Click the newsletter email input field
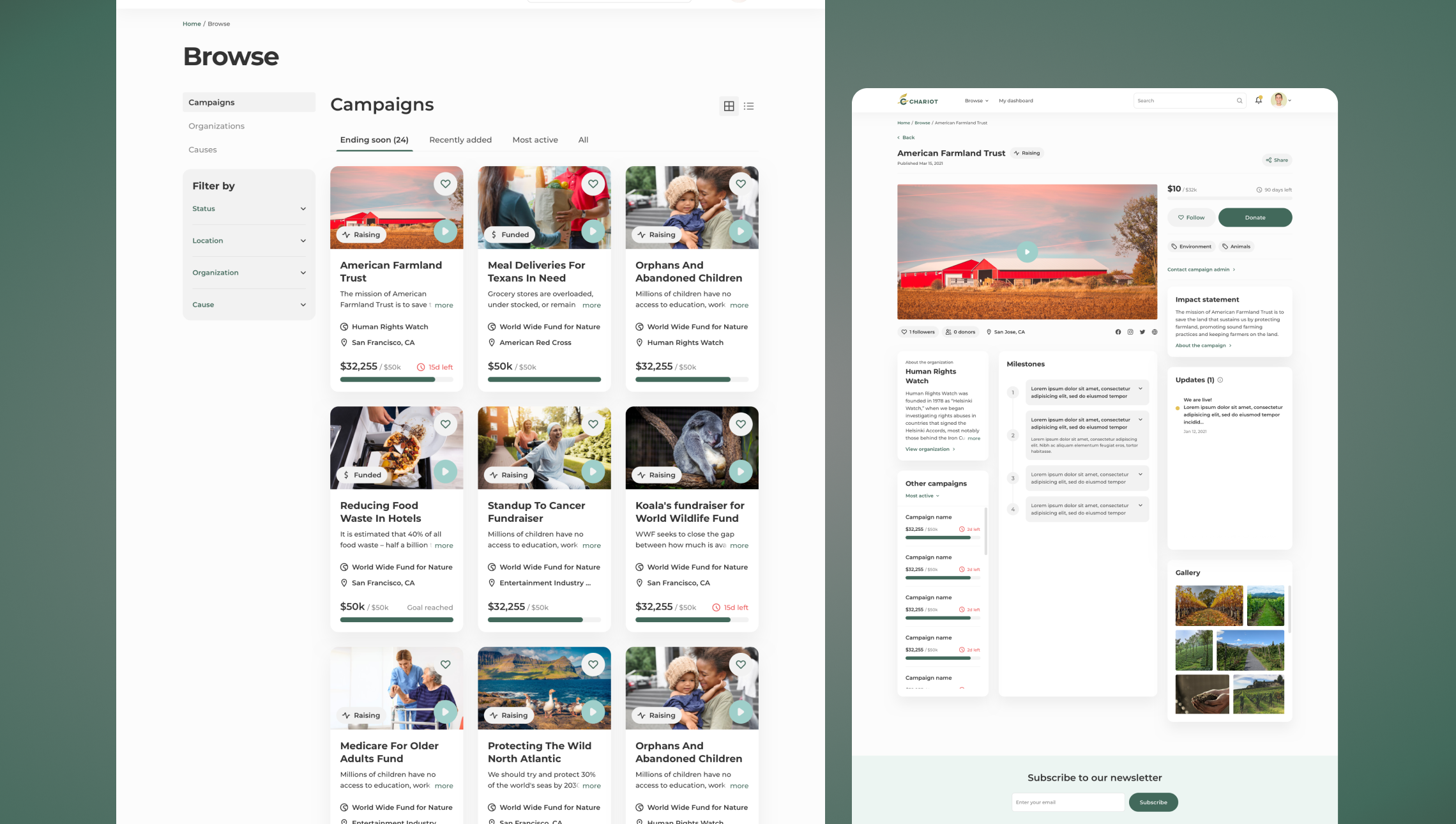This screenshot has height=824, width=1456. [1068, 802]
